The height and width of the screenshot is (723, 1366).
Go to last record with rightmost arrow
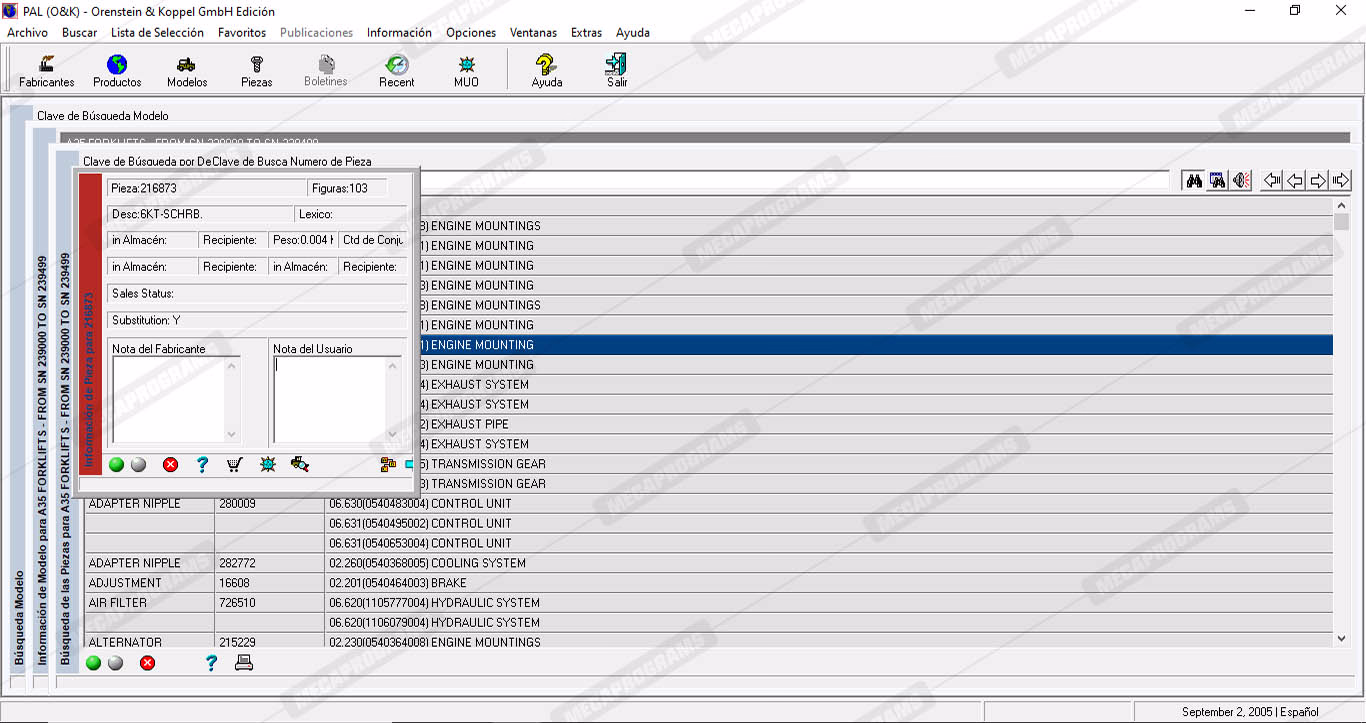(x=1341, y=181)
